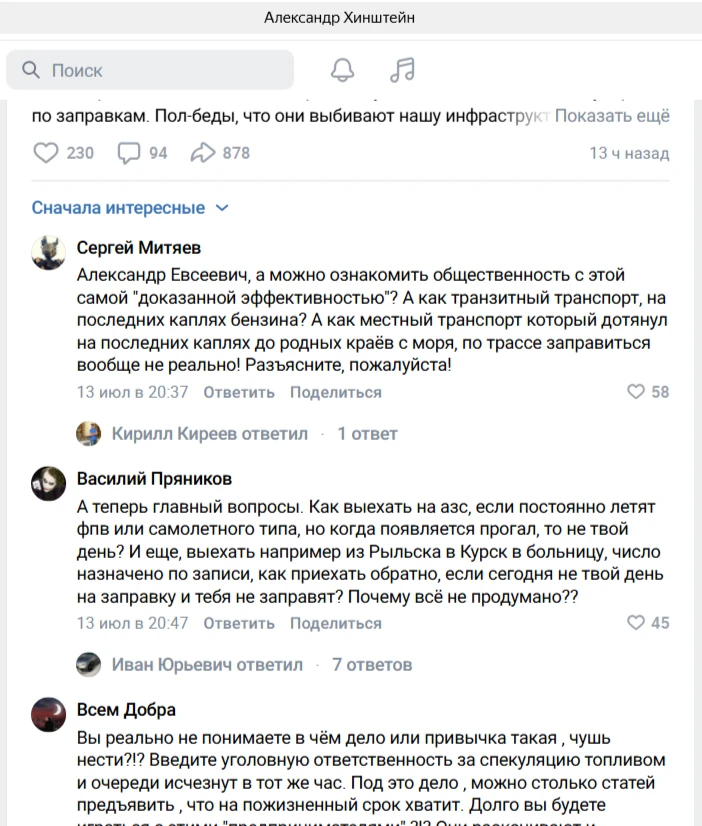The width and height of the screenshot is (702, 826).
Task: Open Василий Пряников's avatar thumbnail
Action: pos(48,483)
